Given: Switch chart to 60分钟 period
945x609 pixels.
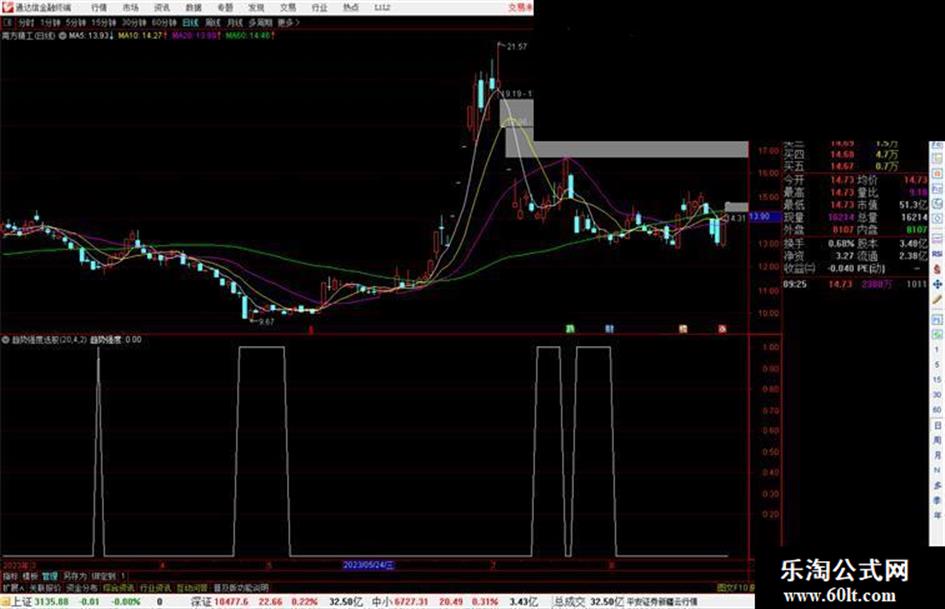Looking at the screenshot, I should point(164,22).
